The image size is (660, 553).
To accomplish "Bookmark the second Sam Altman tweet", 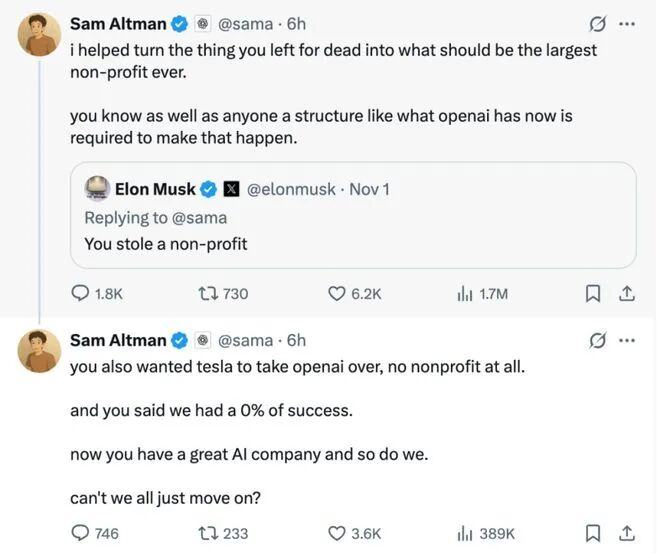I will click(592, 533).
